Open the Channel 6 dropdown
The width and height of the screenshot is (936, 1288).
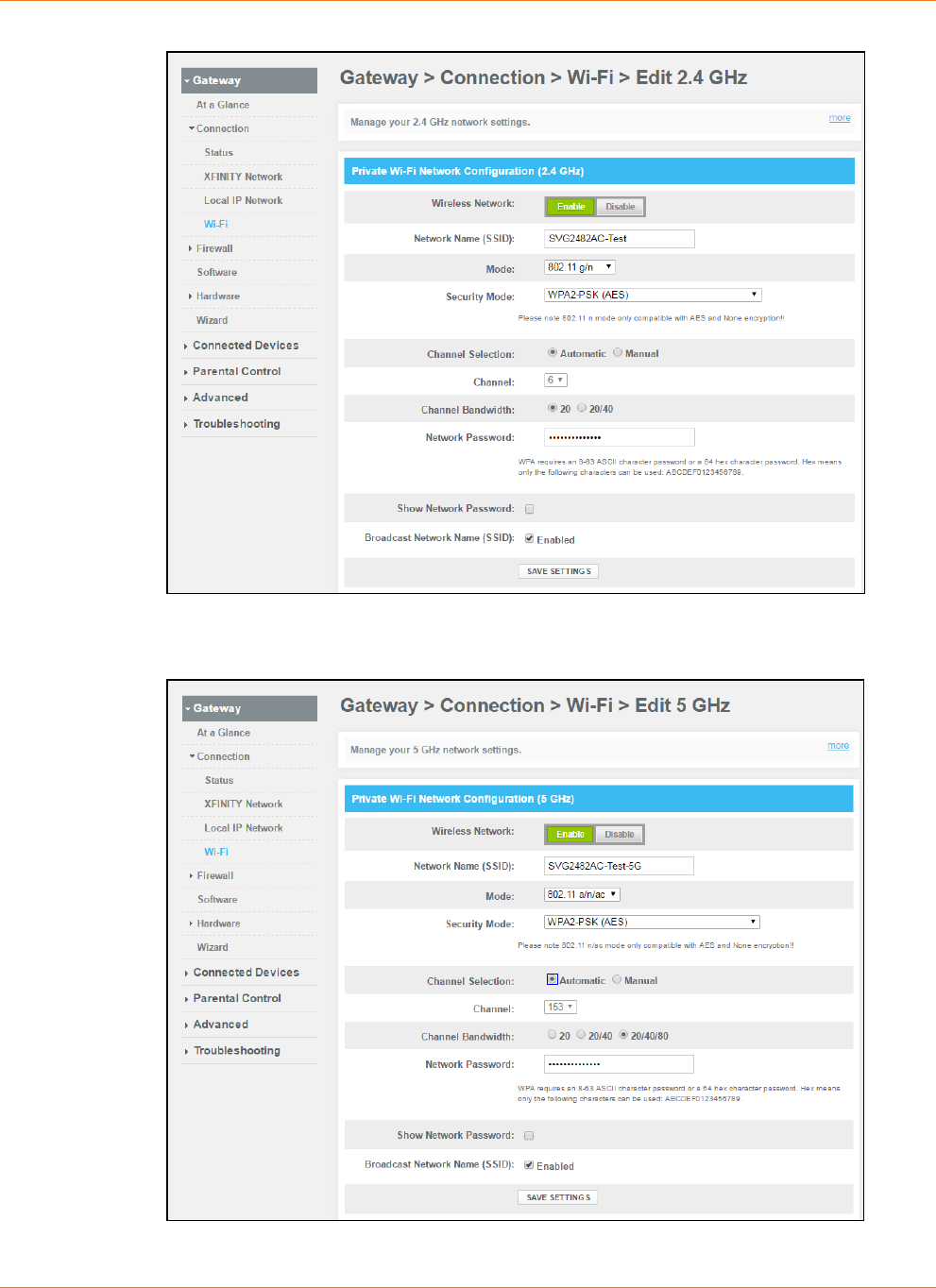pos(555,380)
